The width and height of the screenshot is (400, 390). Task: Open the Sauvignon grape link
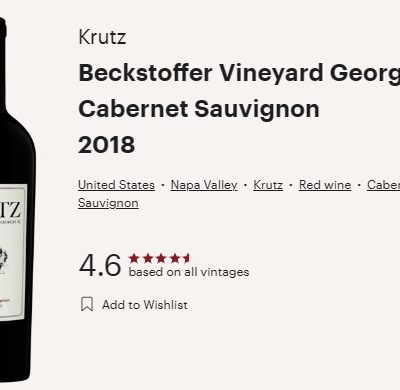pos(108,203)
